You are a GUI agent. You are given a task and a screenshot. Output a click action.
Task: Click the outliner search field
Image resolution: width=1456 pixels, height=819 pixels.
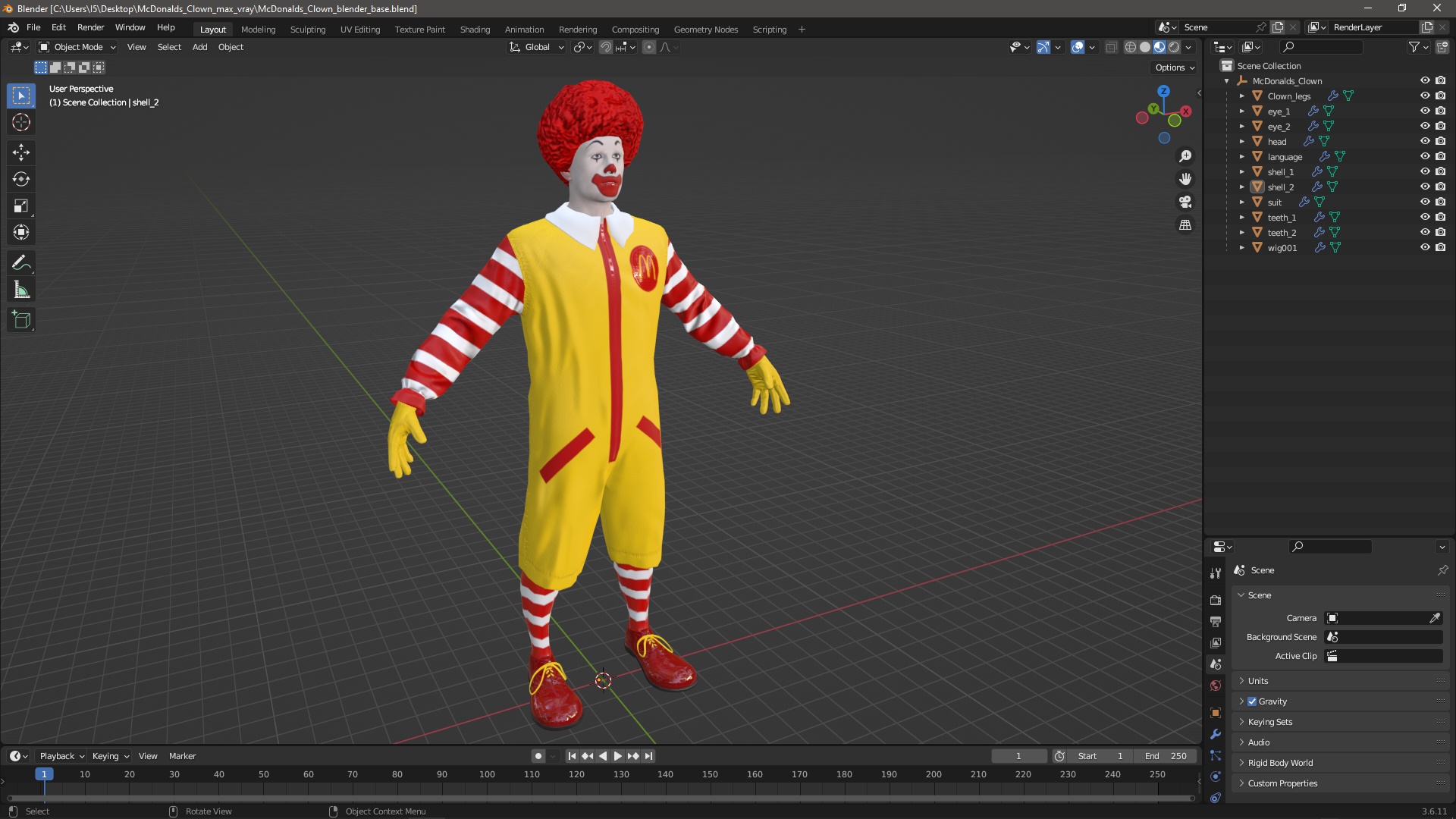pyautogui.click(x=1321, y=47)
